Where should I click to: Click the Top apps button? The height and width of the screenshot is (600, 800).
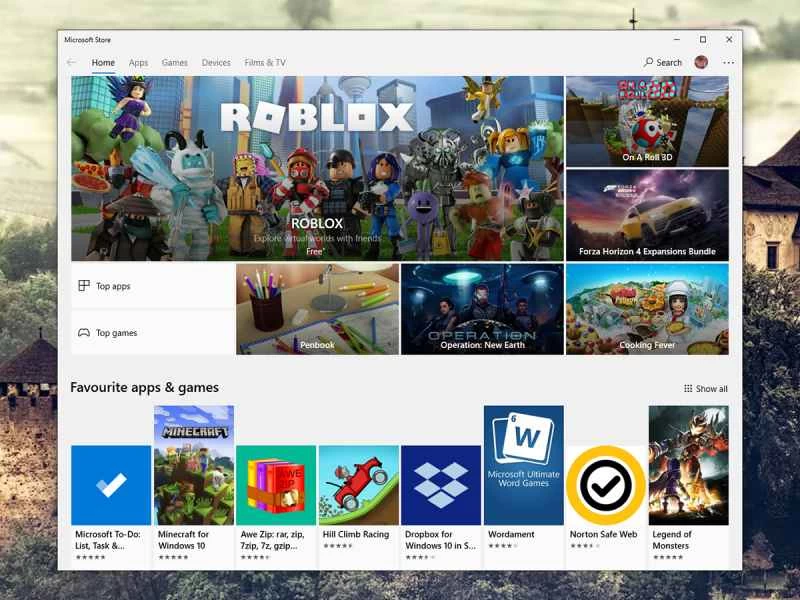tap(152, 287)
